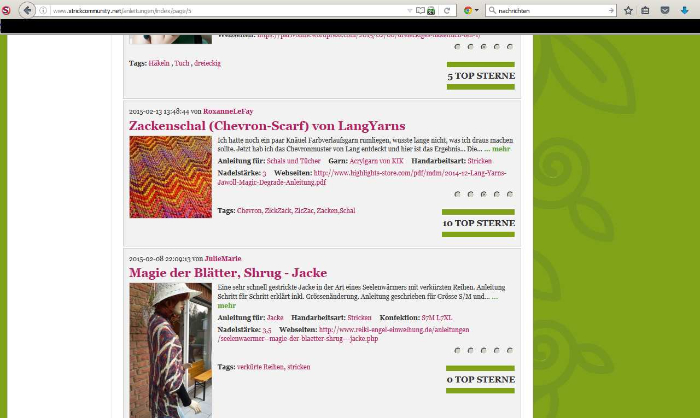Select third rating circle above 0 TOP STERNE

click(483, 351)
